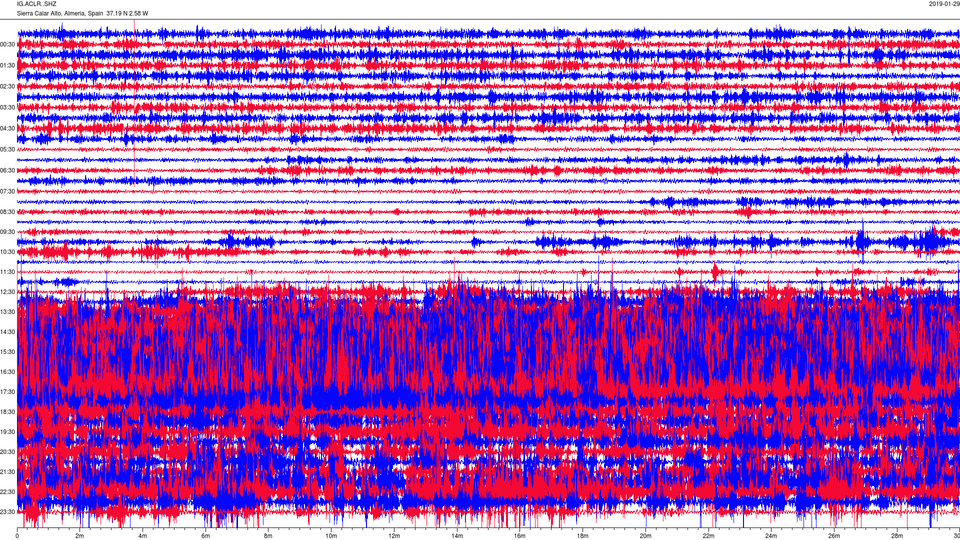Click the 12:30 time label
This screenshot has width=960, height=540.
click(x=7, y=292)
